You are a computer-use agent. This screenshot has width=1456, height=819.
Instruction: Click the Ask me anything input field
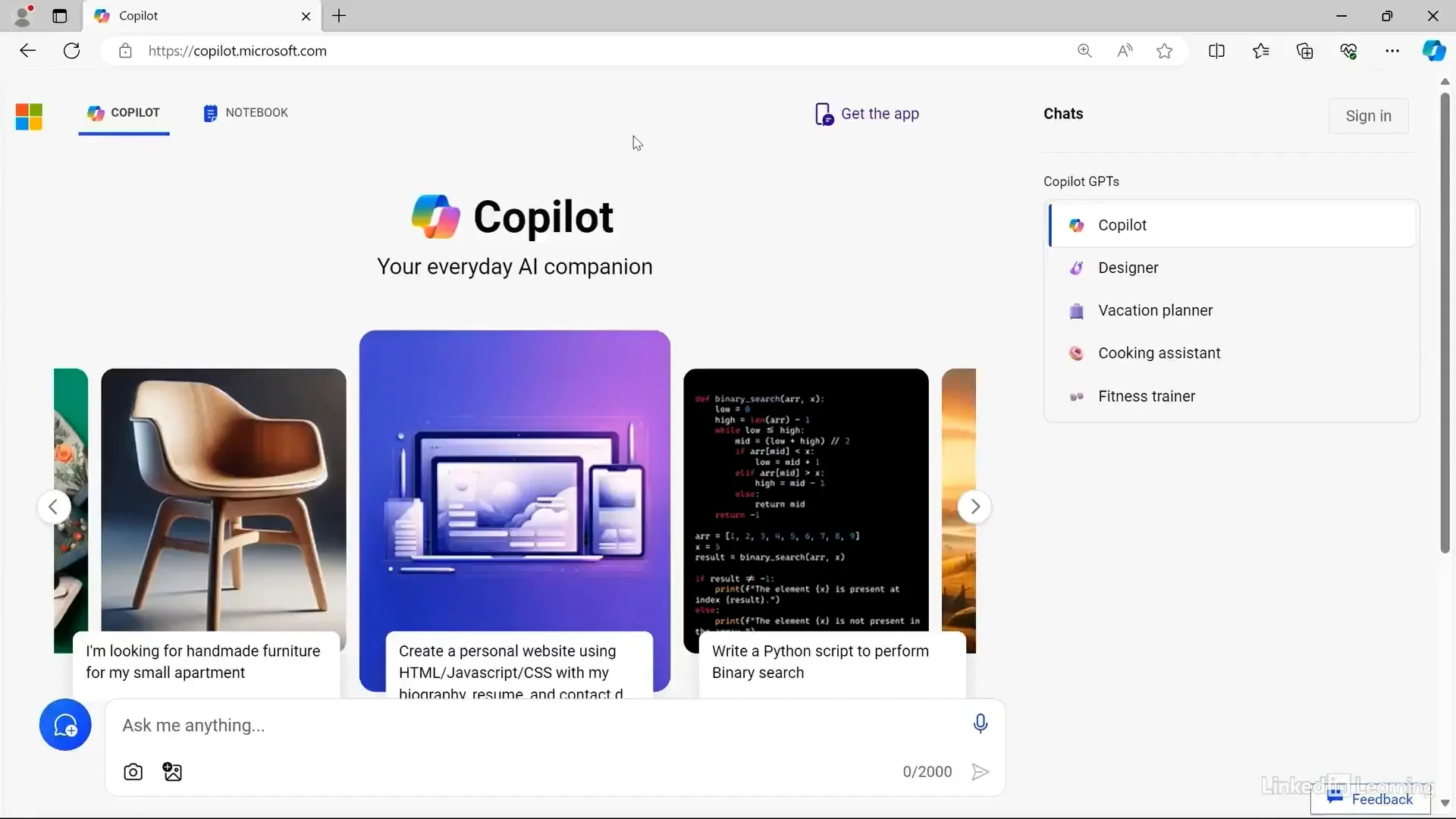[531, 726]
